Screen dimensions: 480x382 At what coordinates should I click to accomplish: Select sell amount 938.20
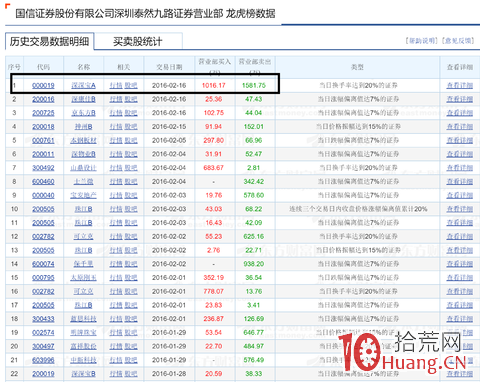(x=254, y=264)
